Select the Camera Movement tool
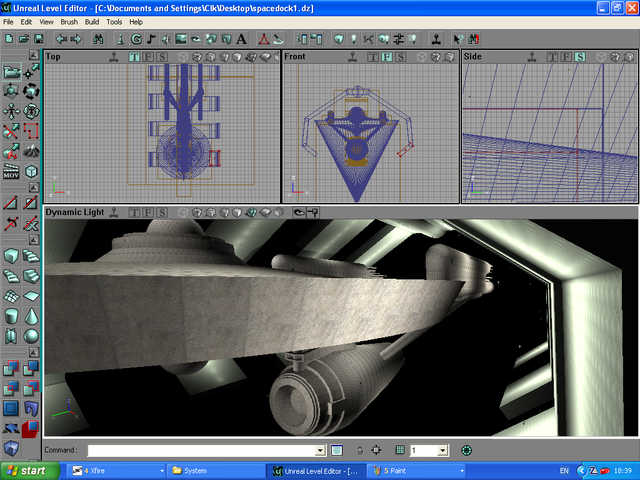The height and width of the screenshot is (480, 640). point(11,71)
